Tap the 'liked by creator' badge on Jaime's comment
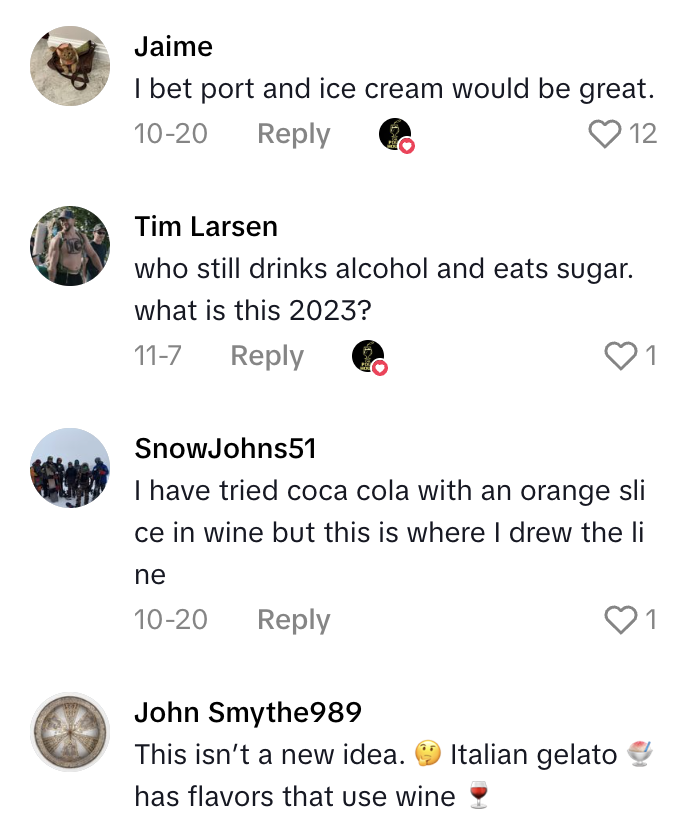 (395, 133)
